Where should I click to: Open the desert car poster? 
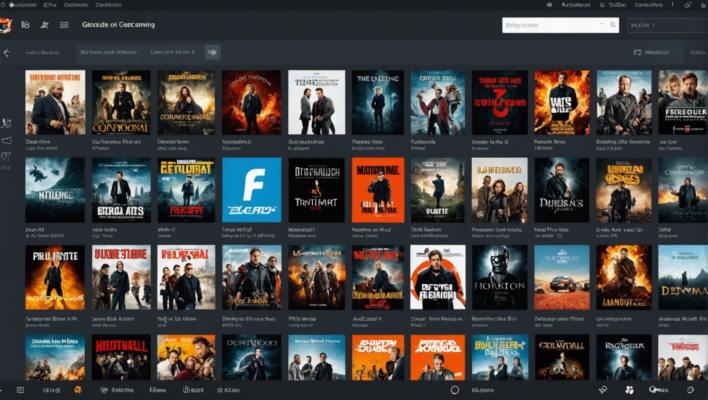(562, 277)
